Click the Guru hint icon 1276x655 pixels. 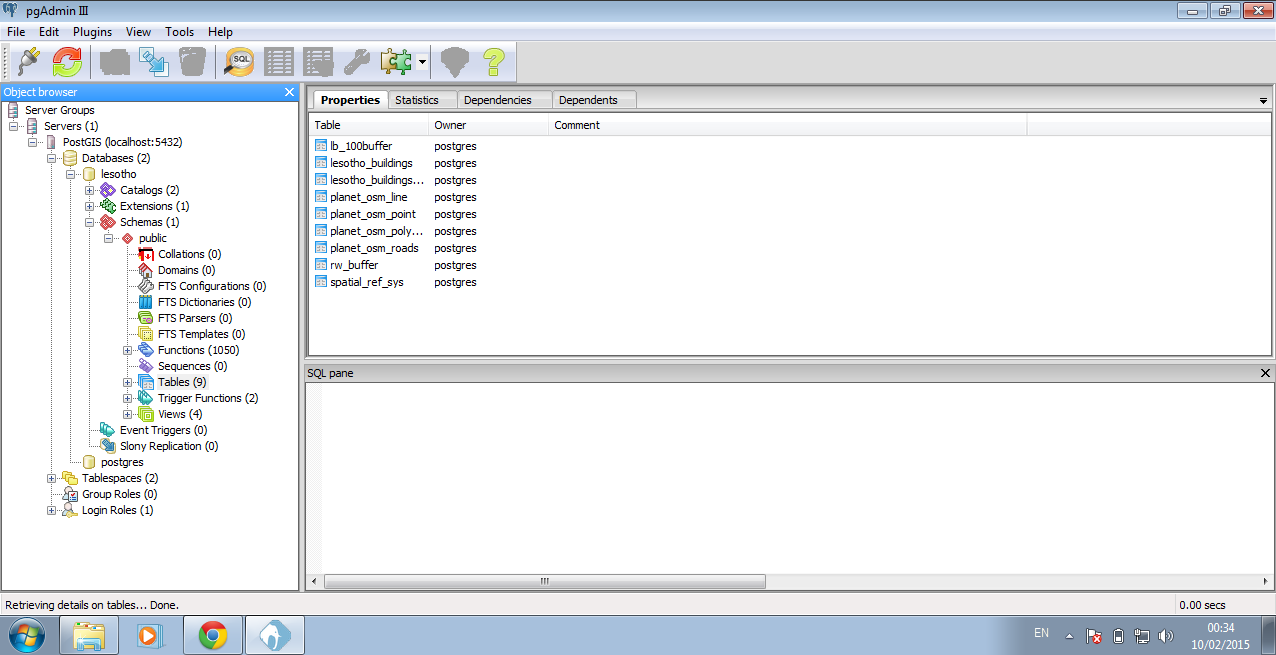click(x=455, y=62)
